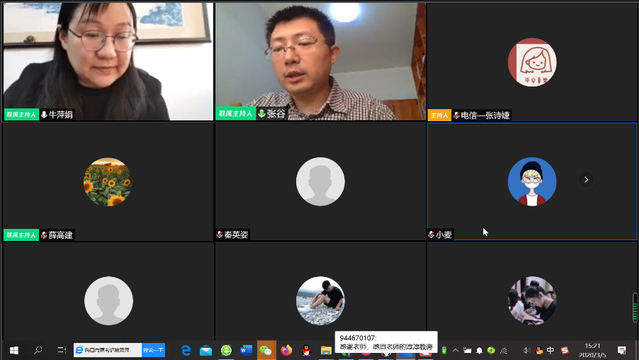Click the taskbar browser search input field
Viewport: 639px width, 360px height.
pyautogui.click(x=108, y=350)
